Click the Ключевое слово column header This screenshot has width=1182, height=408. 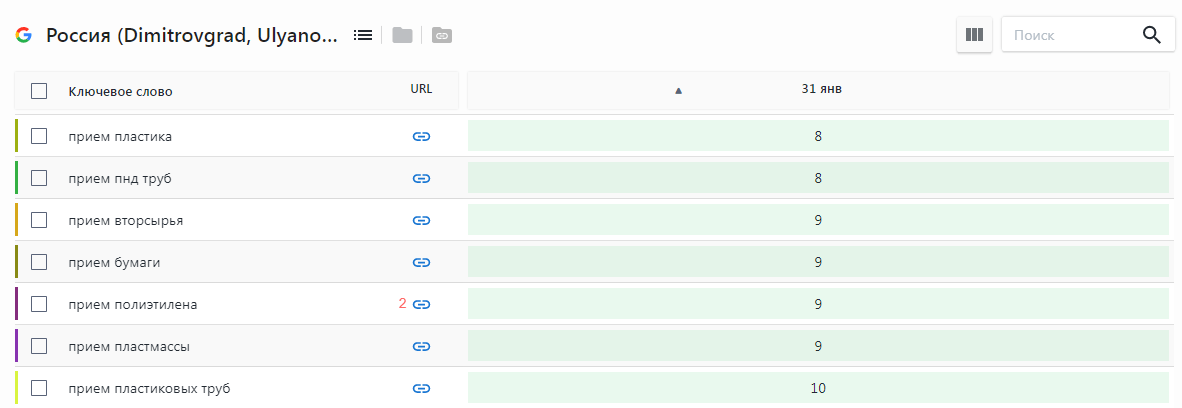(120, 92)
